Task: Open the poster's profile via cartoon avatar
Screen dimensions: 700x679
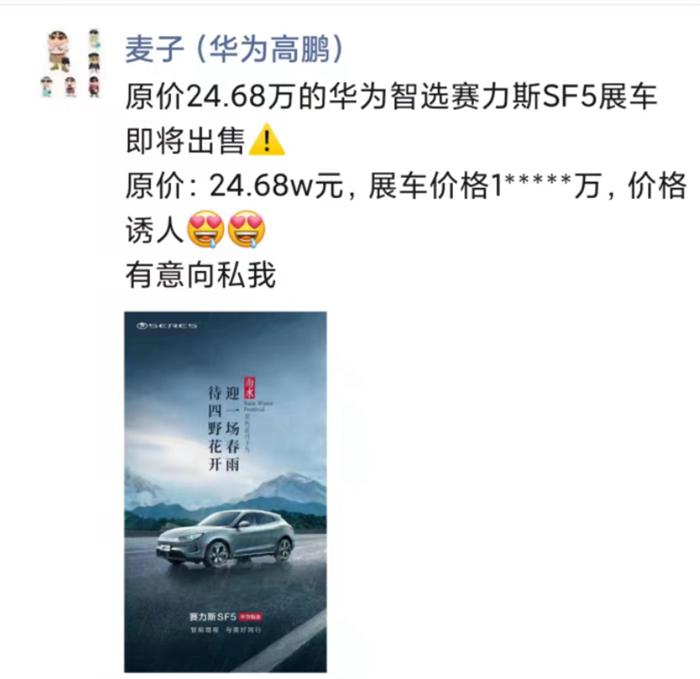Action: [x=71, y=62]
